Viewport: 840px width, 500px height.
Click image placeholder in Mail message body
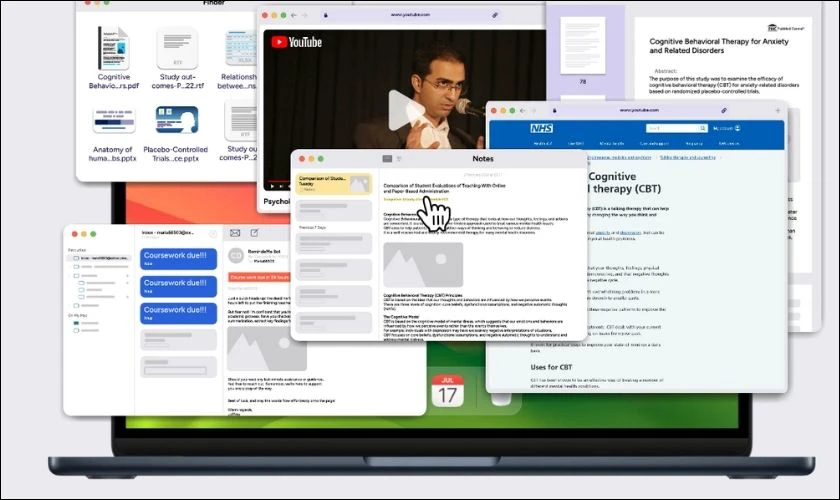coord(267,348)
